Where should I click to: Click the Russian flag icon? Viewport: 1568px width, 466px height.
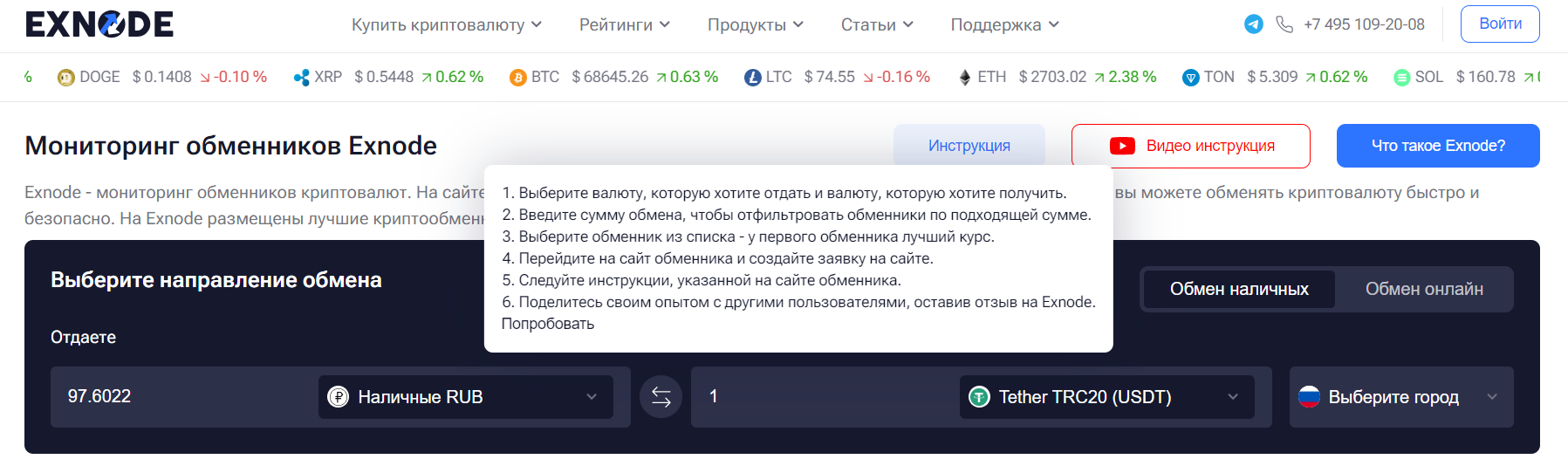tap(1309, 397)
